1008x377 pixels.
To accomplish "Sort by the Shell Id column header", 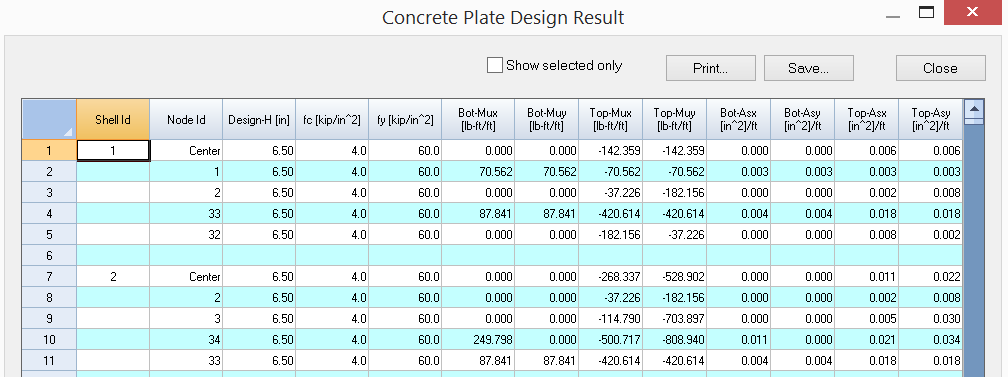I will pyautogui.click(x=113, y=119).
